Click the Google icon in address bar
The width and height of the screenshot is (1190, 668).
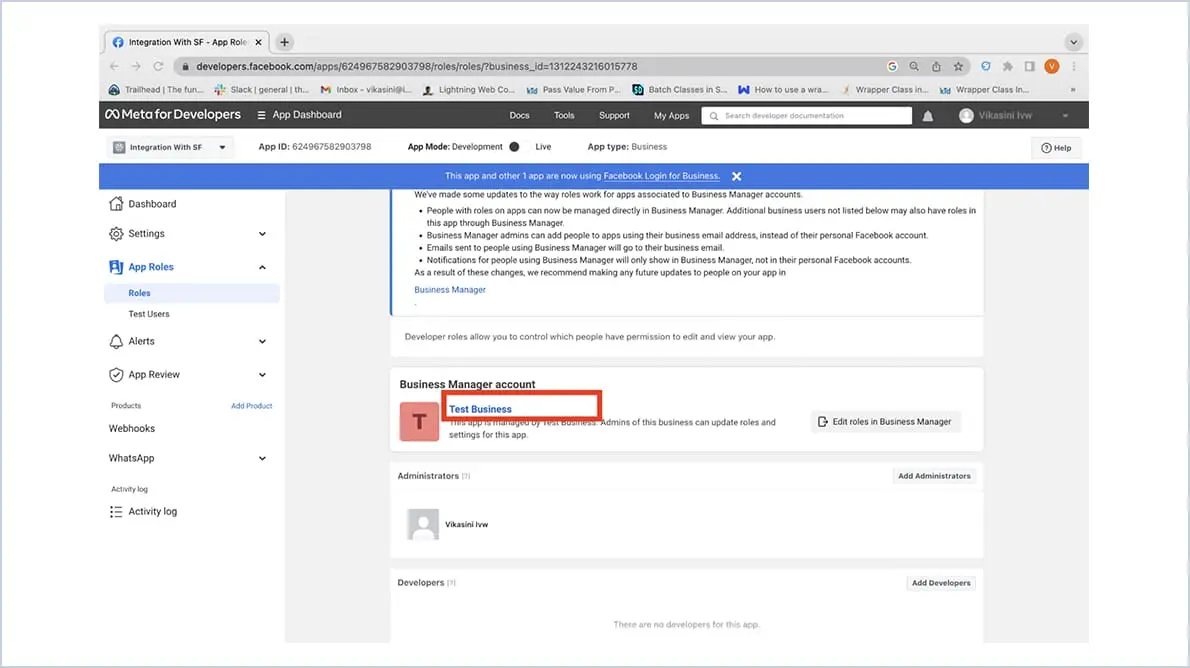892,67
